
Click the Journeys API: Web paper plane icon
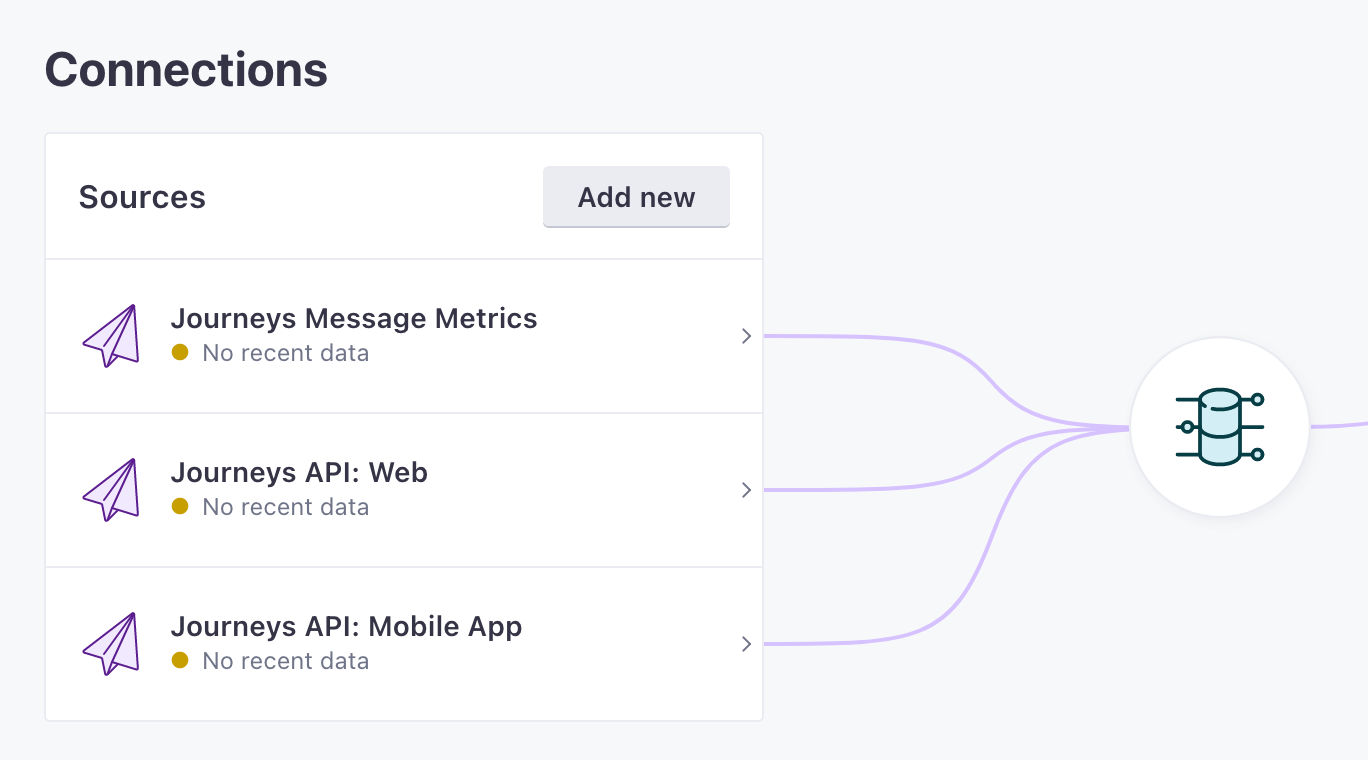click(110, 490)
